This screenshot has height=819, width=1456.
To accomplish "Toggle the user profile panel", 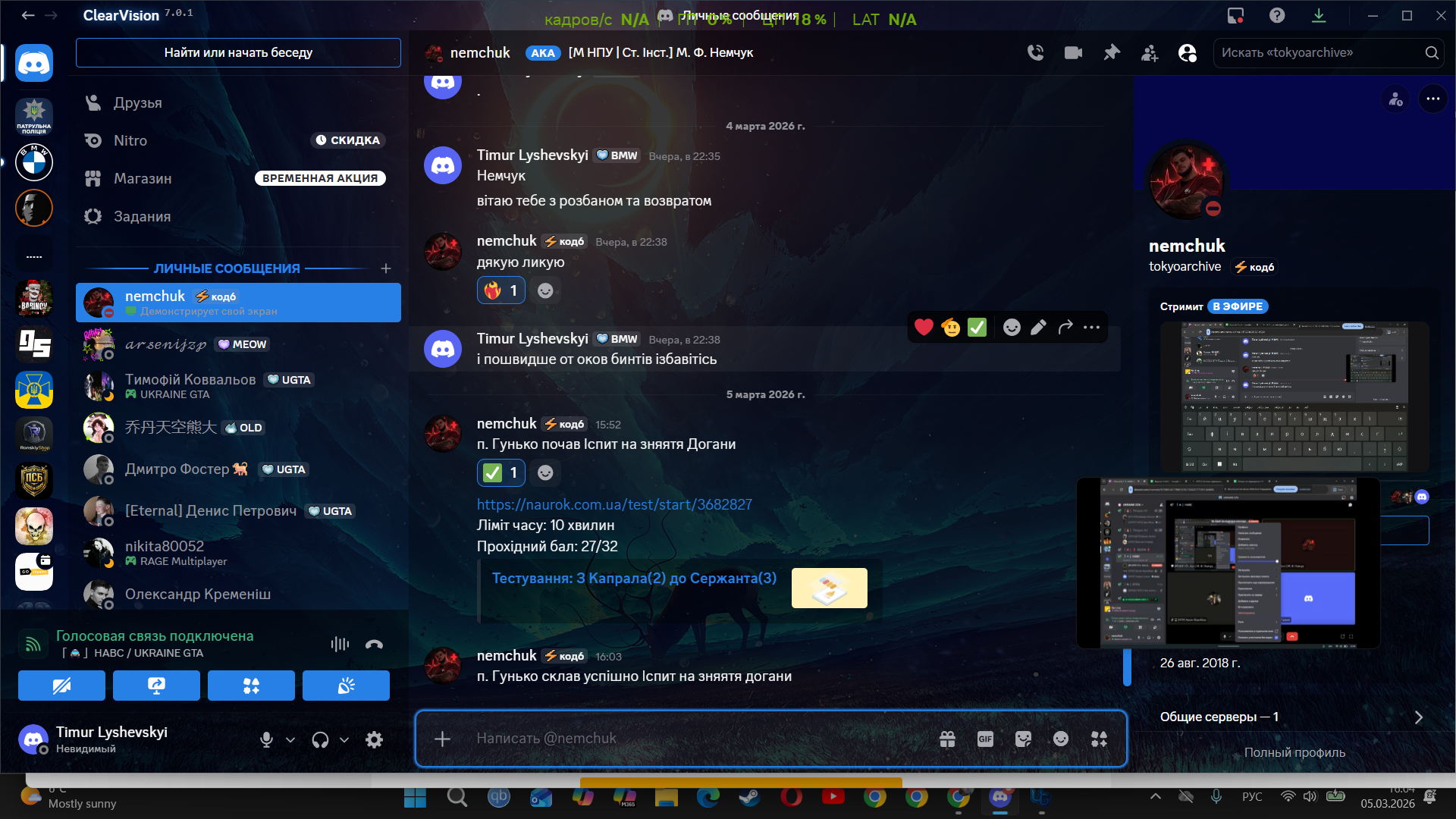I will 1188,52.
